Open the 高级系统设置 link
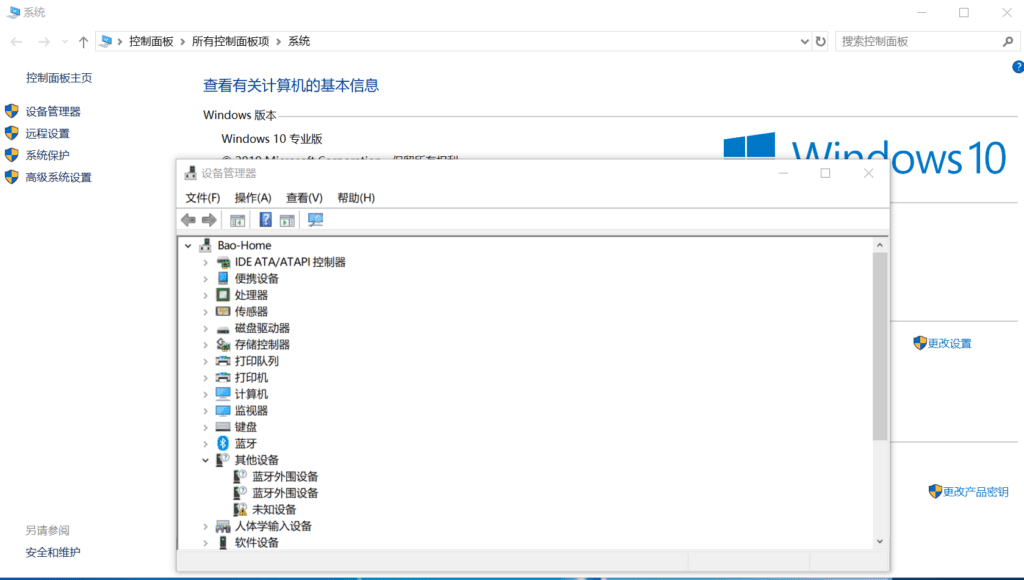This screenshot has width=1024, height=580. click(58, 178)
